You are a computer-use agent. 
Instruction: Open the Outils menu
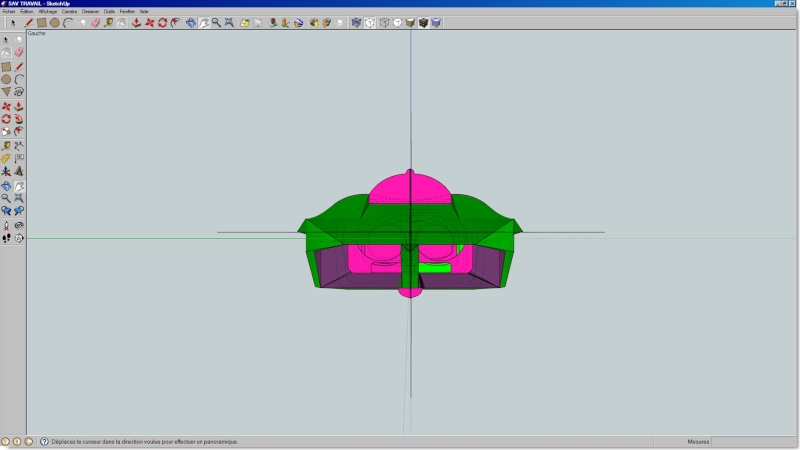[109, 11]
